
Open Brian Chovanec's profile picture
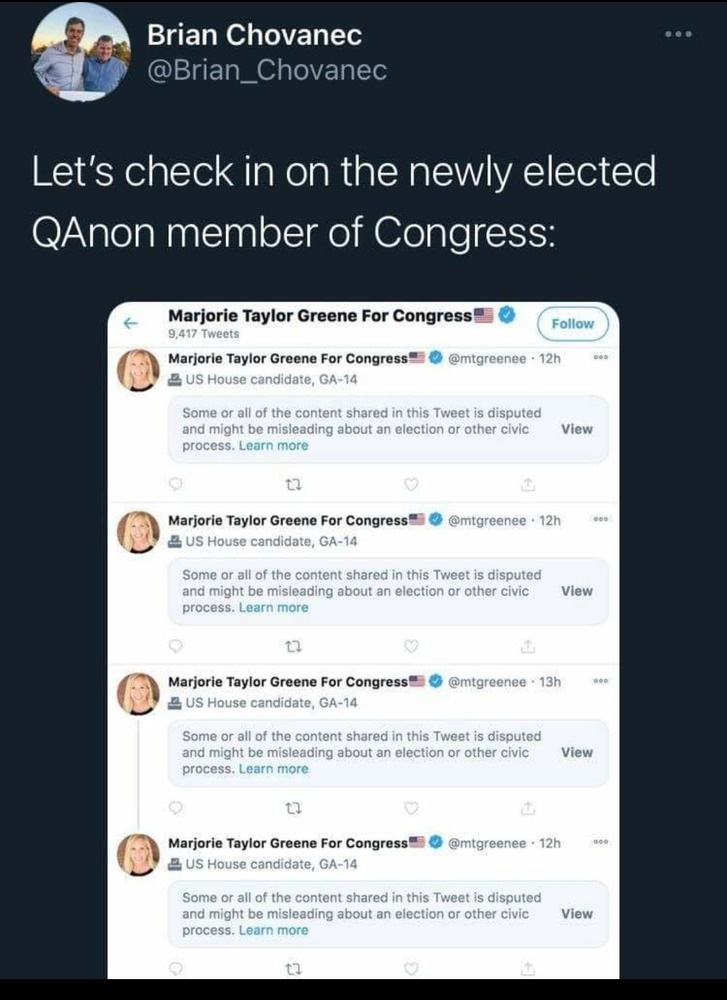point(79,56)
